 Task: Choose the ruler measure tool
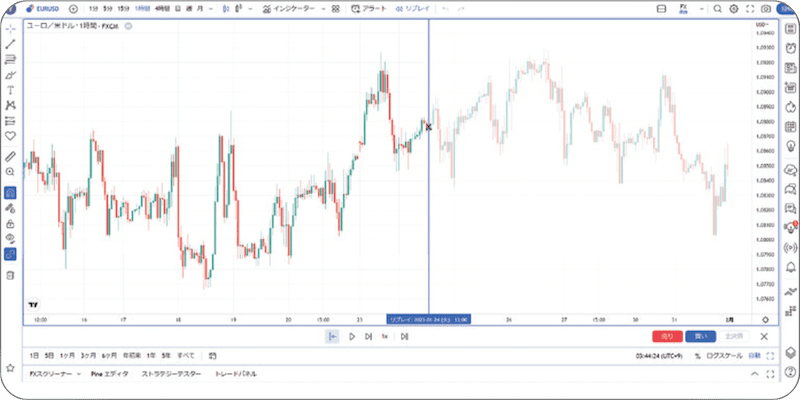pyautogui.click(x=10, y=157)
